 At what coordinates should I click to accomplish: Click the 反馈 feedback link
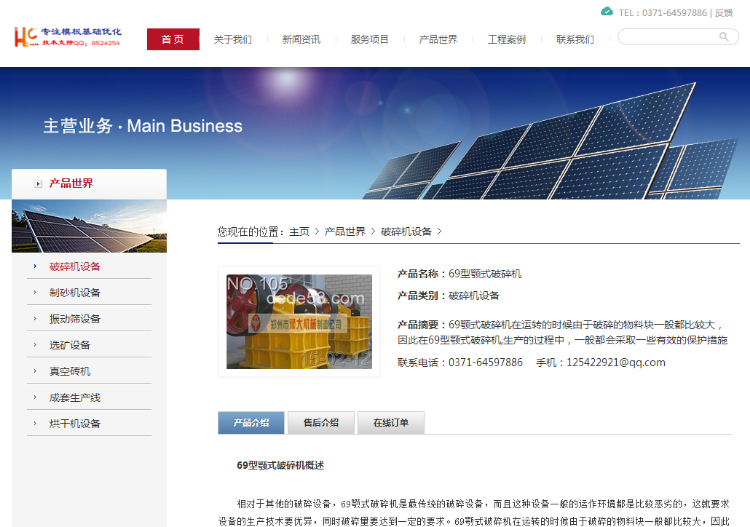coord(724,13)
